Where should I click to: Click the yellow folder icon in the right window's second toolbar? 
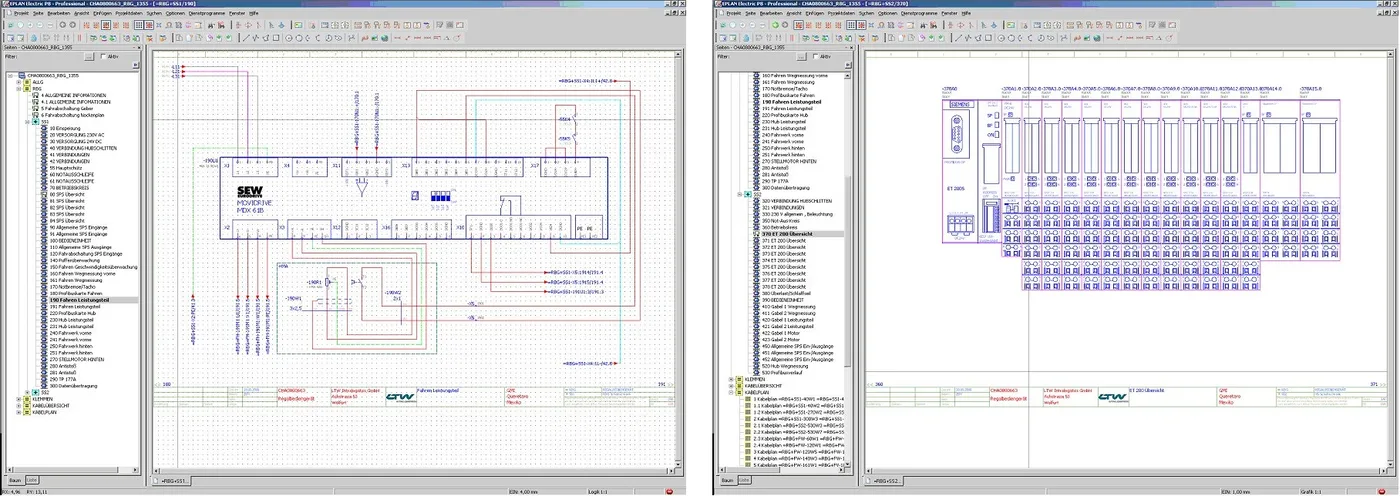tap(875, 38)
